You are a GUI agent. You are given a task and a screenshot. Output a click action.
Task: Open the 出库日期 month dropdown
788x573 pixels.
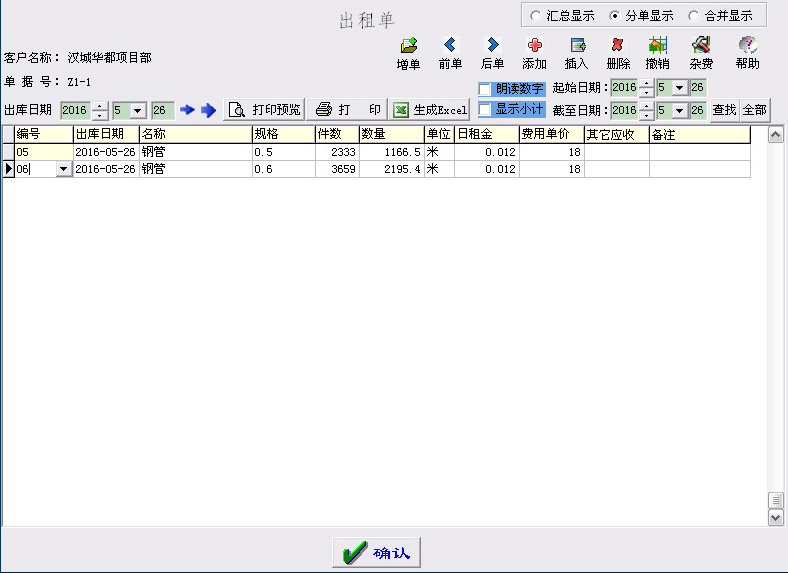pyautogui.click(x=137, y=110)
